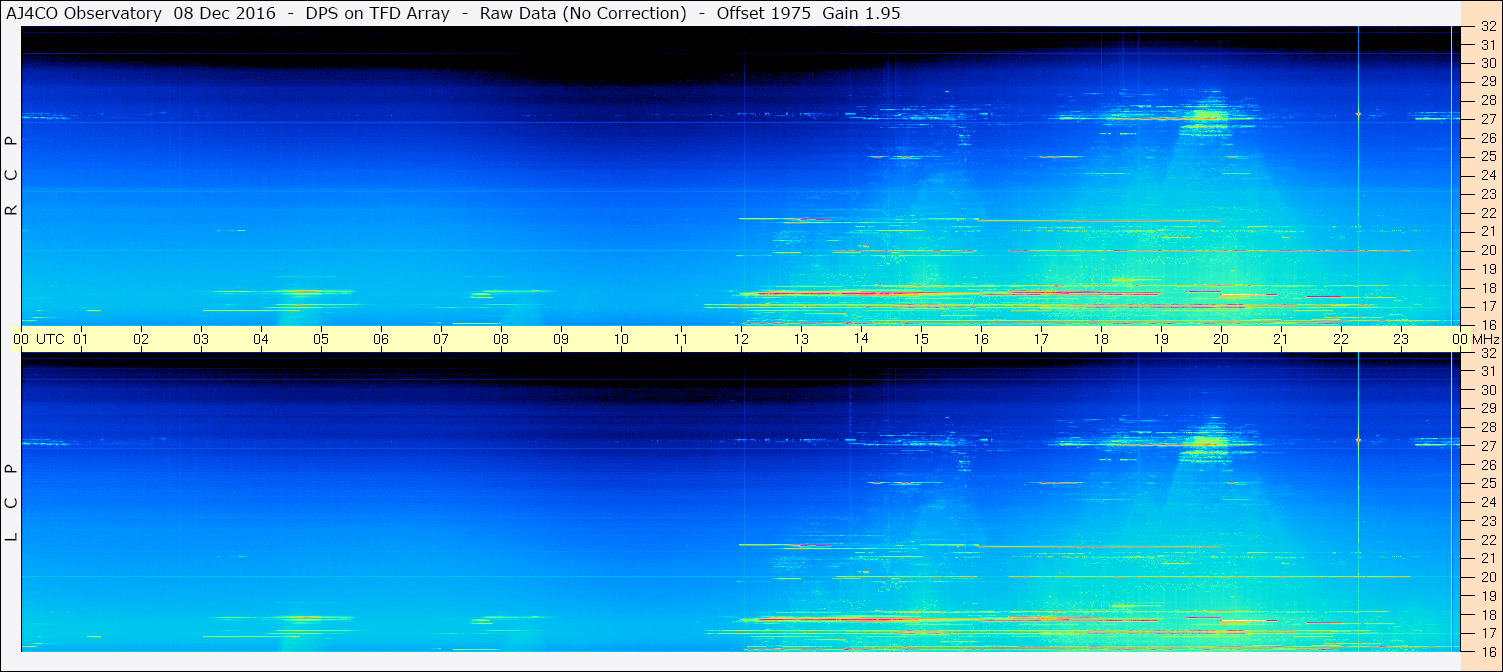The image size is (1503, 672).
Task: Select hour marker 02 on UTC axis
Action: [141, 339]
